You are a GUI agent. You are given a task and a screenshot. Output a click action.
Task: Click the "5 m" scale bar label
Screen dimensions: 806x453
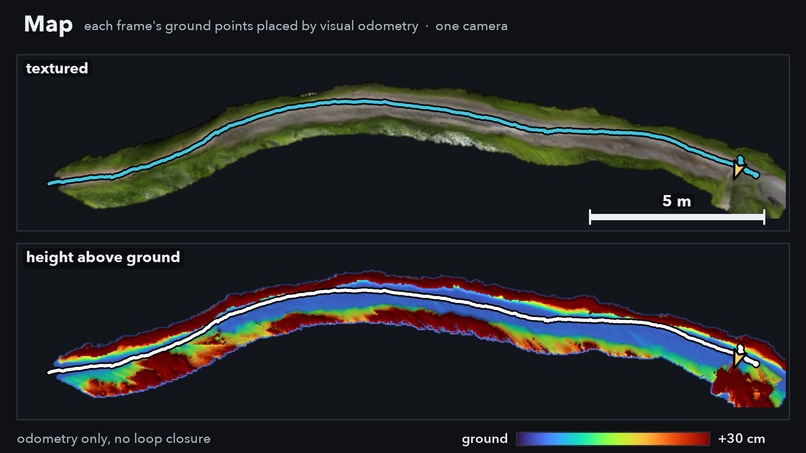pos(676,201)
